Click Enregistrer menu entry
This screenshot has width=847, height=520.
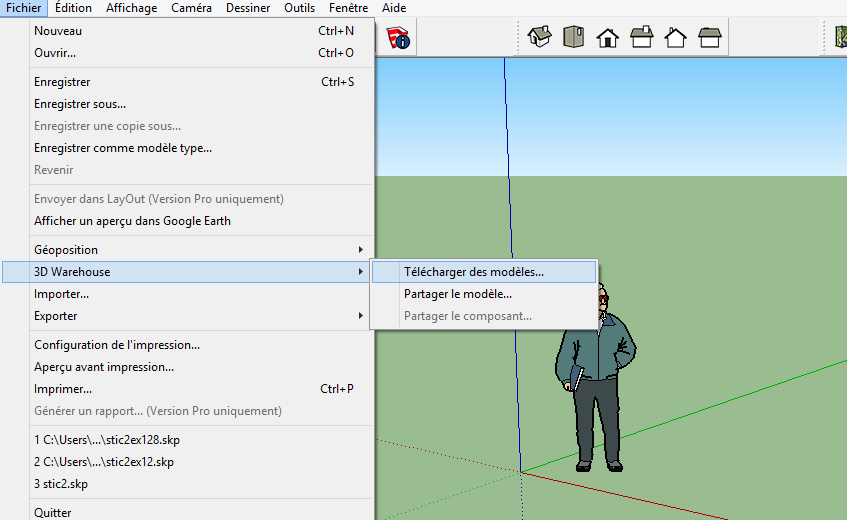[188, 82]
